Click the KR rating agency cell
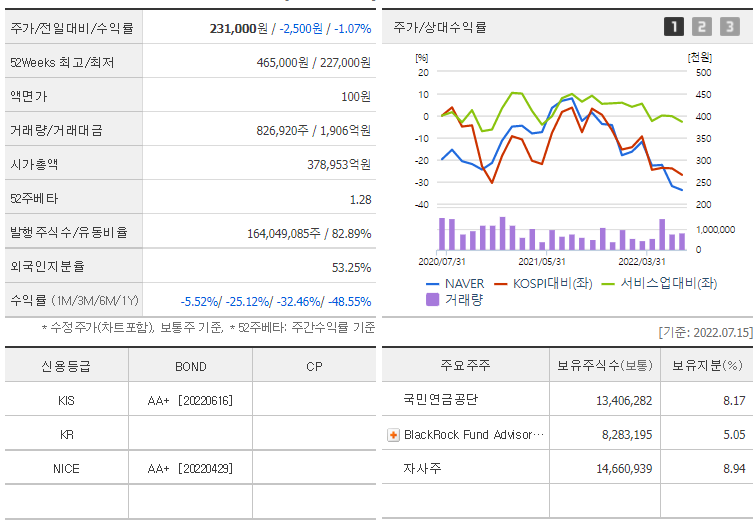Screen dimensions: 756x523 pyautogui.click(x=67, y=435)
